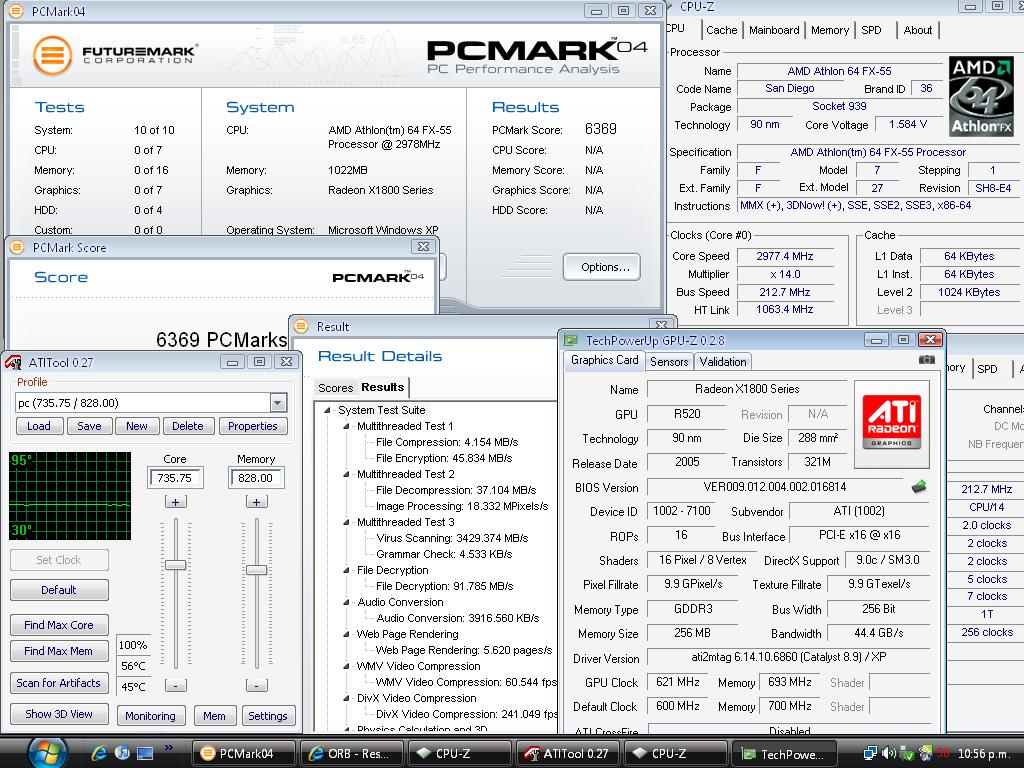Click the Windows Media Player Quick Launch icon
Screen dimensions: 1024x768
(x=121, y=753)
